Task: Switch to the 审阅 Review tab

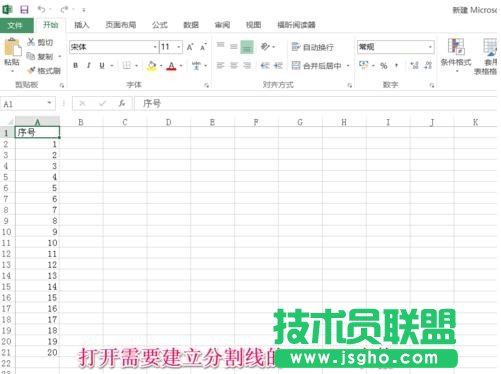Action: [x=222, y=25]
